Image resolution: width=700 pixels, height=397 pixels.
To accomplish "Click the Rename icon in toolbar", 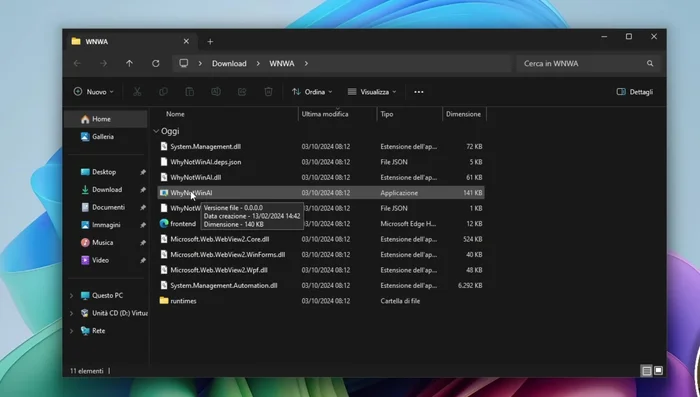I will point(216,92).
